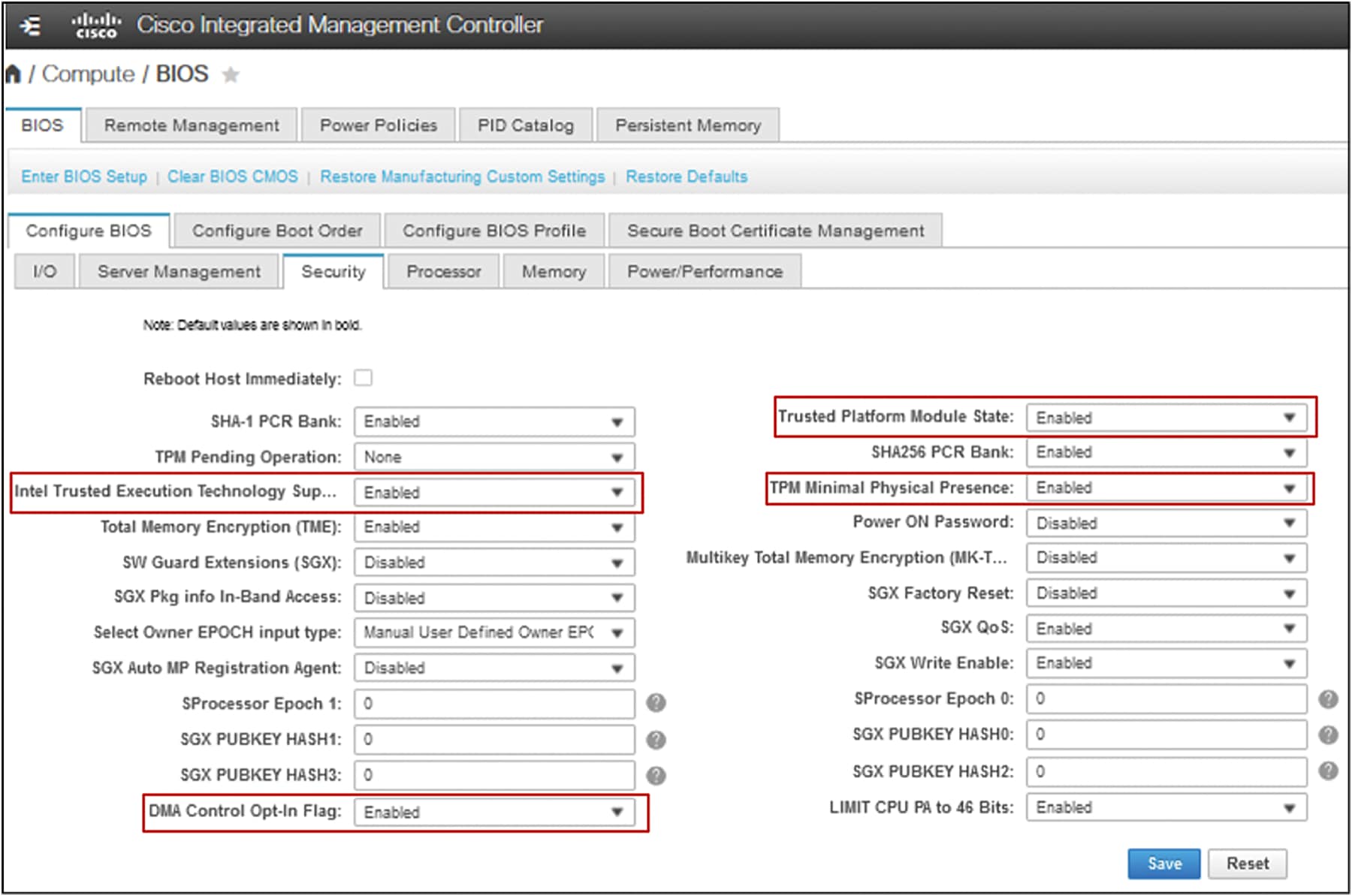Focus SProcessor Epoch 0 input field

[1166, 698]
